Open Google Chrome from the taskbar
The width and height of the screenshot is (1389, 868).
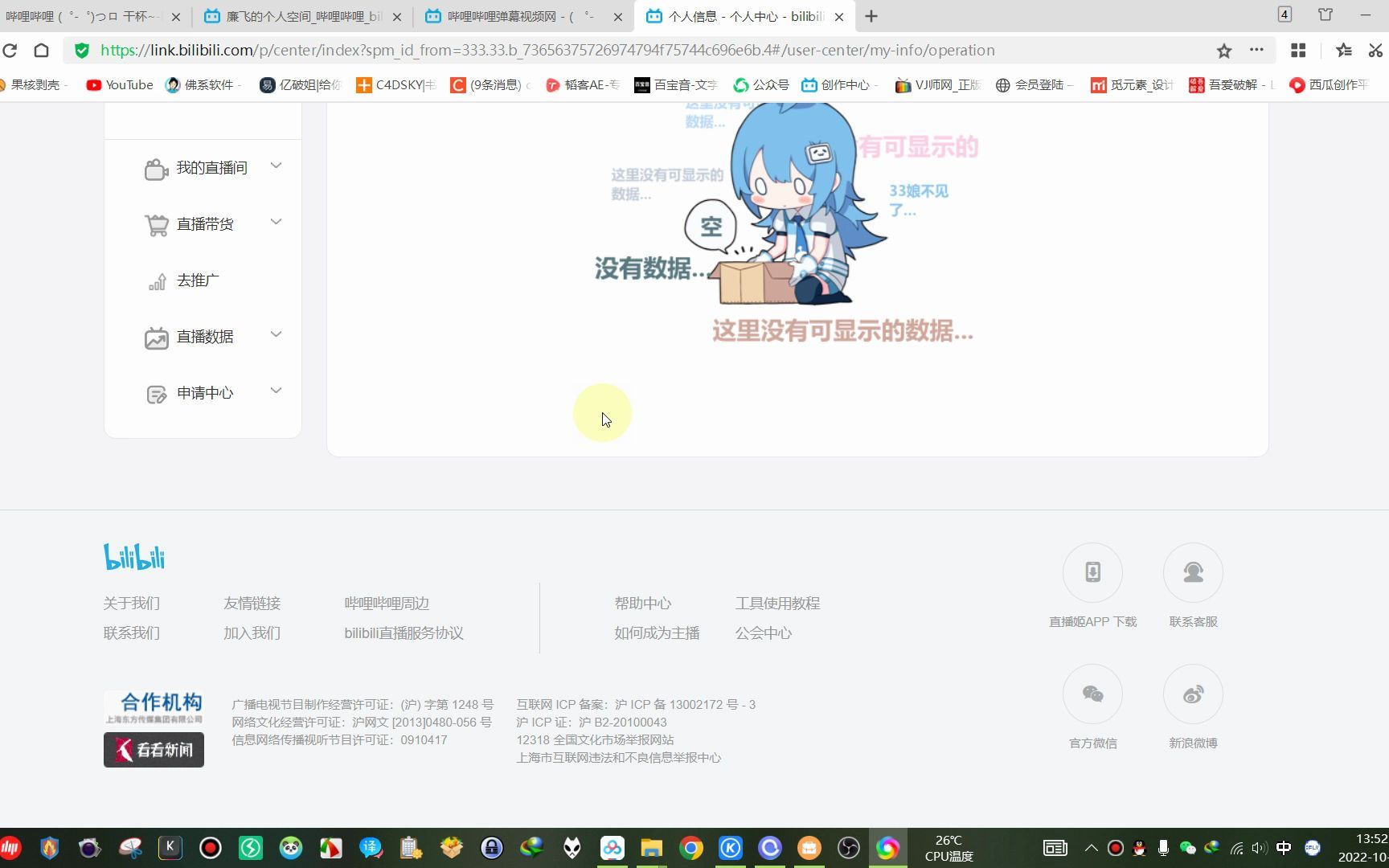pos(690,848)
